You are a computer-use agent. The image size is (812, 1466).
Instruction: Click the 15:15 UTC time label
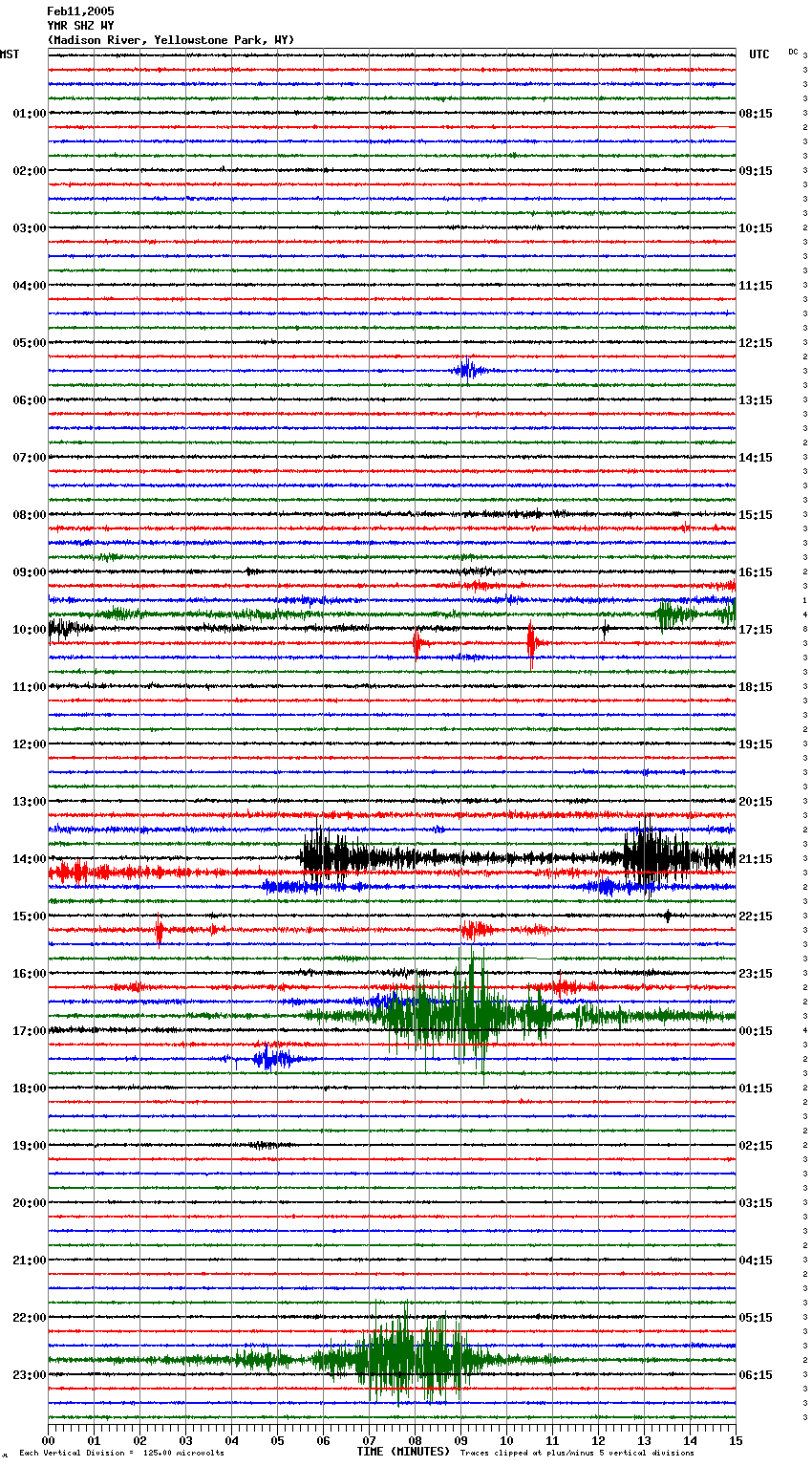tap(756, 515)
